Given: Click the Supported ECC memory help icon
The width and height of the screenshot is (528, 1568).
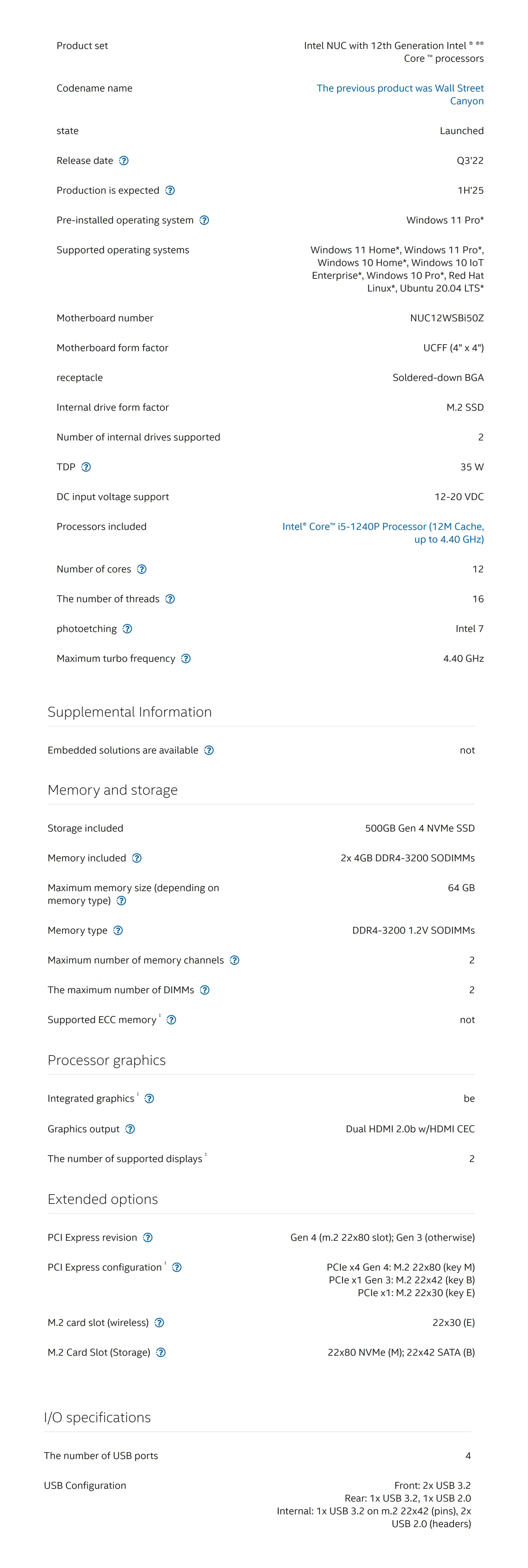Looking at the screenshot, I should tap(171, 1020).
